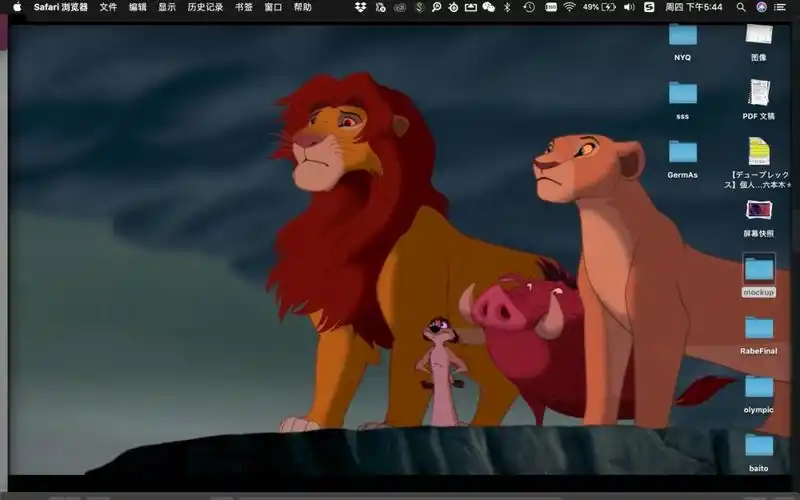Open the Safari 浏览器 menu

[x=61, y=7]
